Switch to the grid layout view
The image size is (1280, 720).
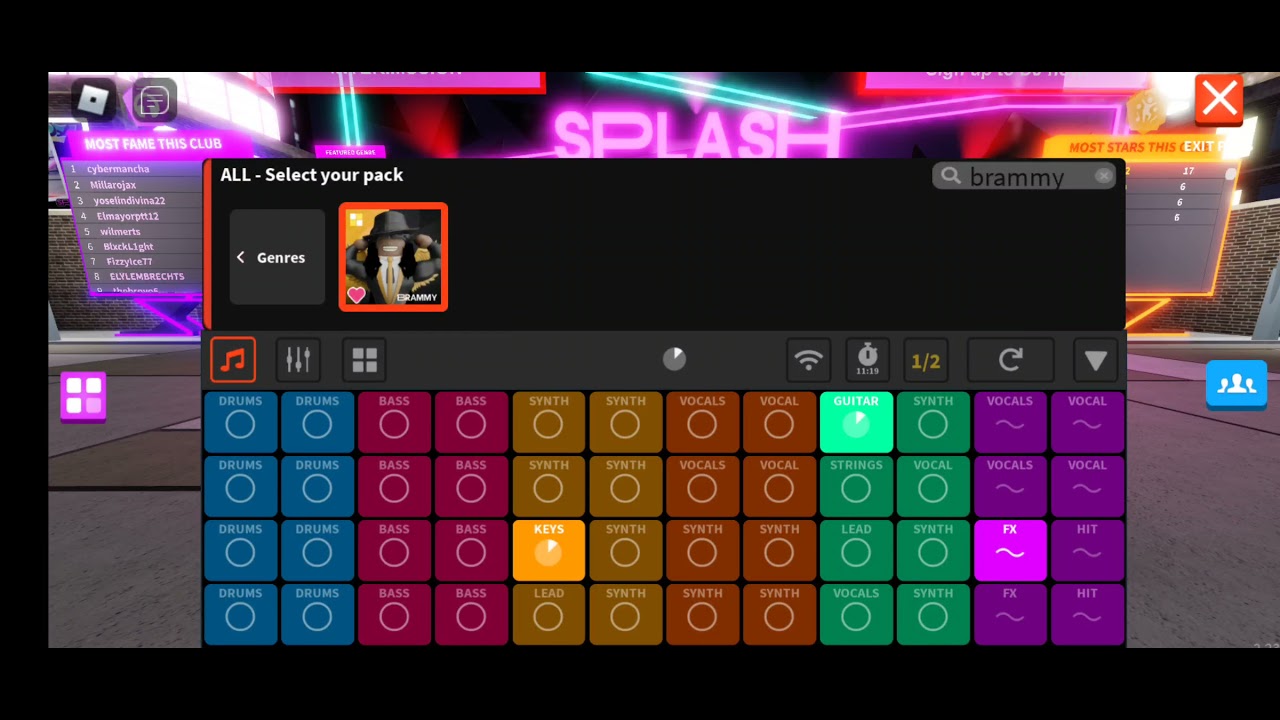point(364,360)
